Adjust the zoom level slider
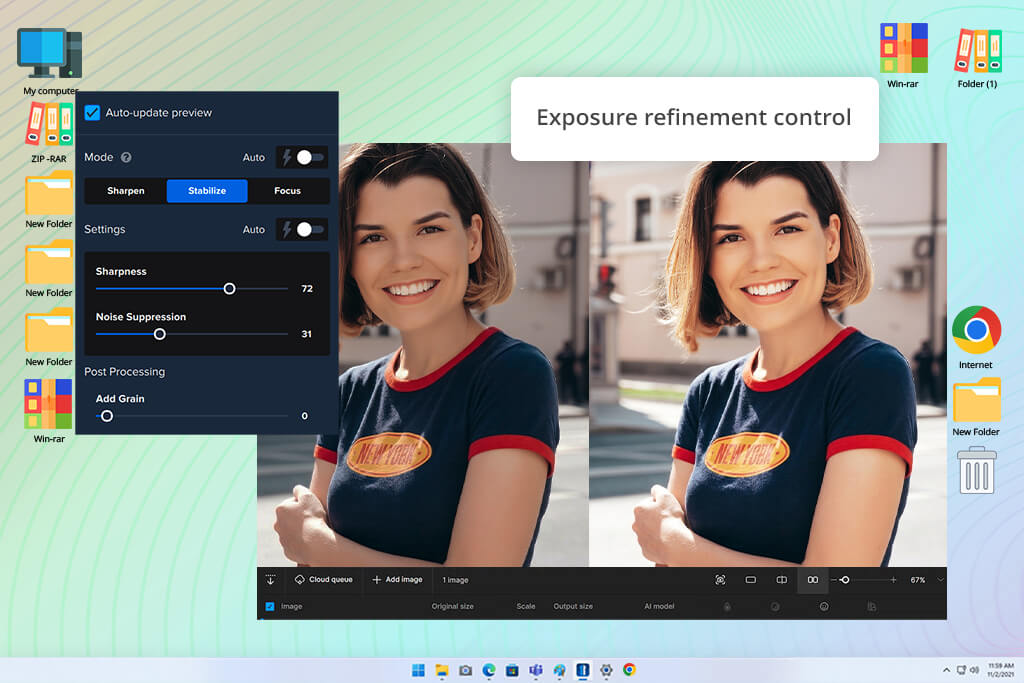 click(844, 580)
